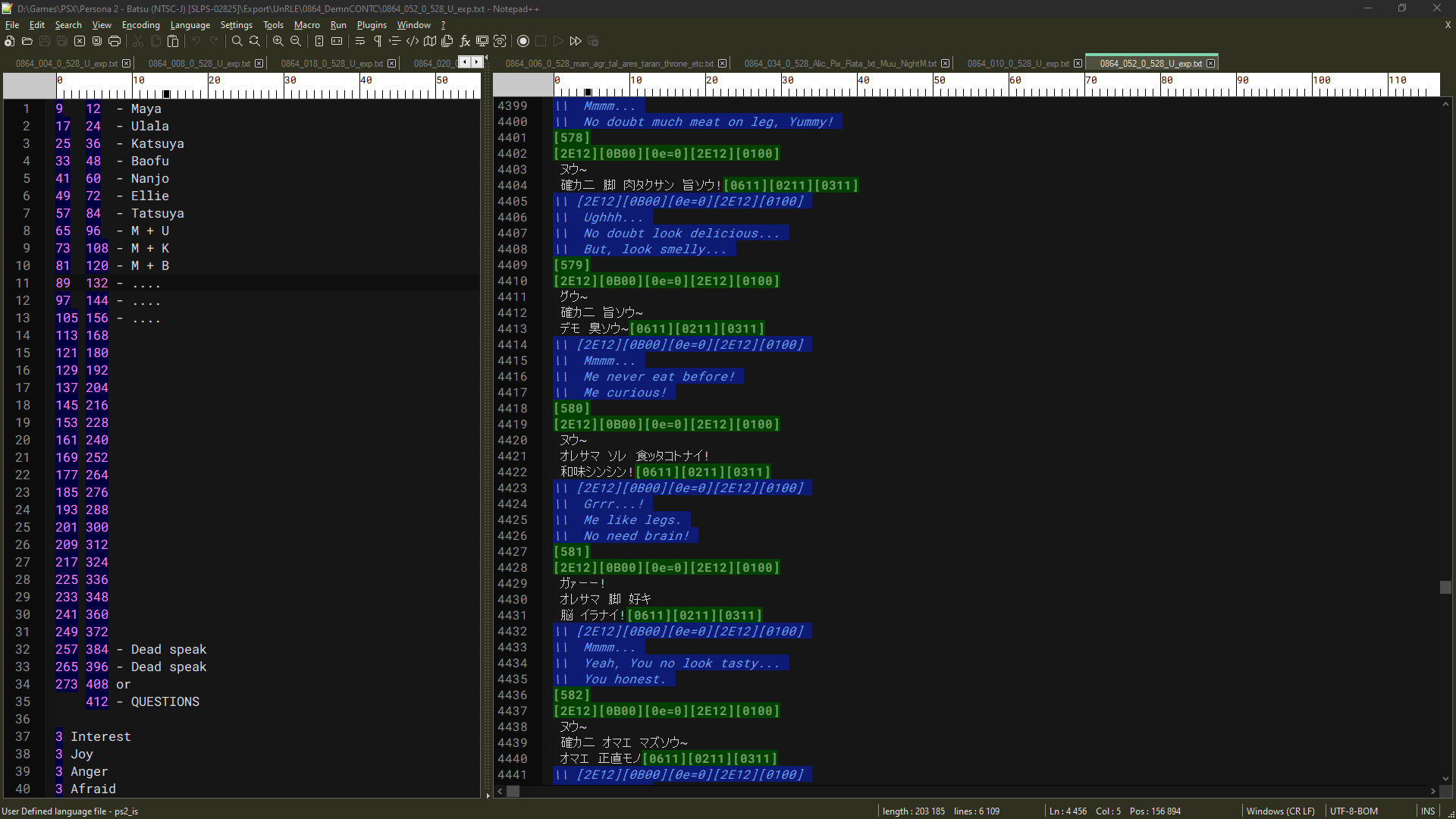Click the Document map icon
Viewport: 1456px width, 819px height.
pos(430,41)
